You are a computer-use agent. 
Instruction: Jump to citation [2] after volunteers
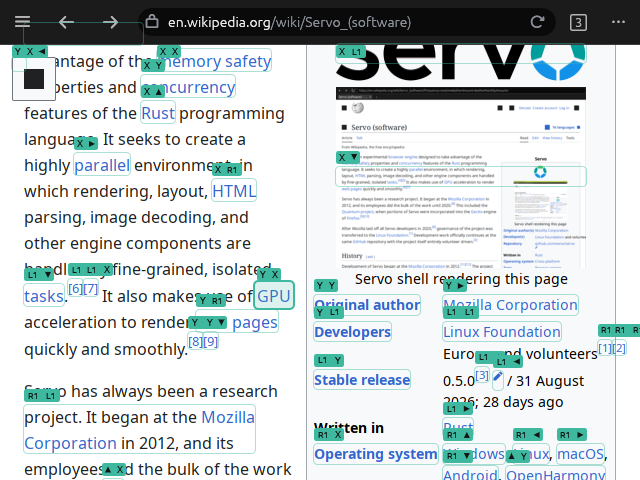pyautogui.click(x=619, y=348)
